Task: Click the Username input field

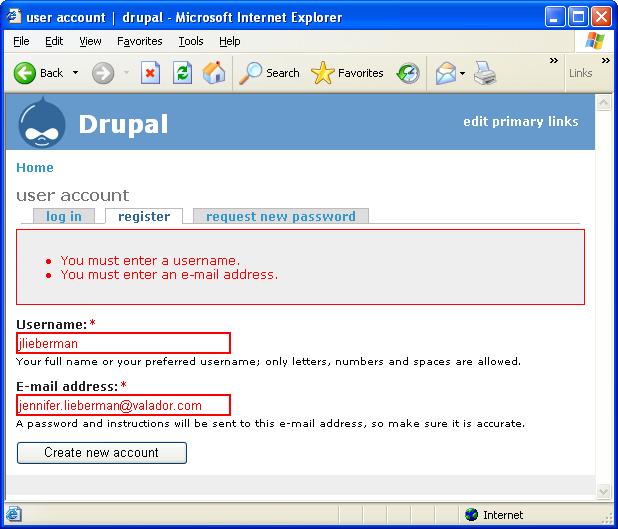Action: (123, 343)
